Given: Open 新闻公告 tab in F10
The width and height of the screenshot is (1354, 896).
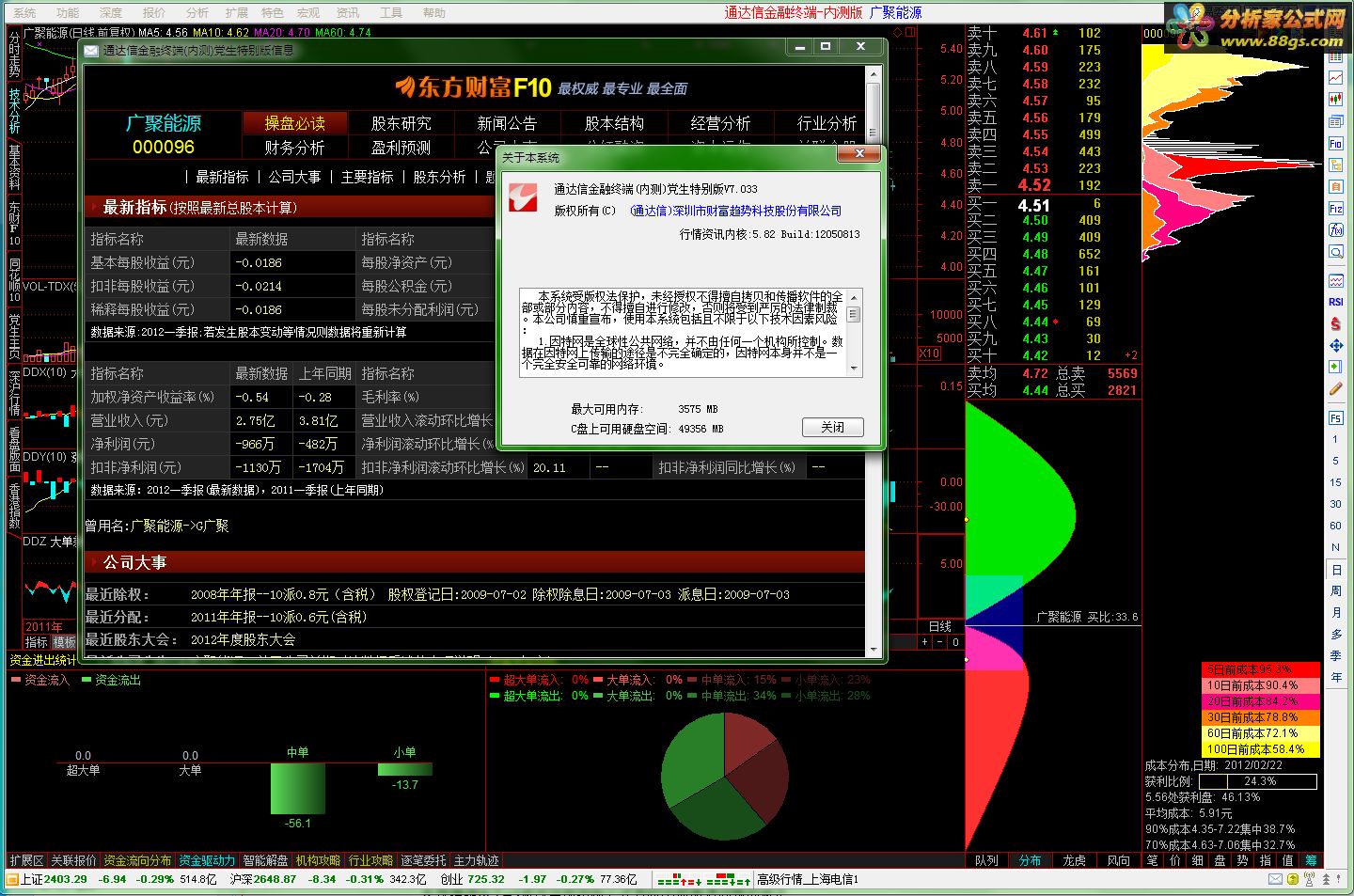Looking at the screenshot, I should coord(507,123).
